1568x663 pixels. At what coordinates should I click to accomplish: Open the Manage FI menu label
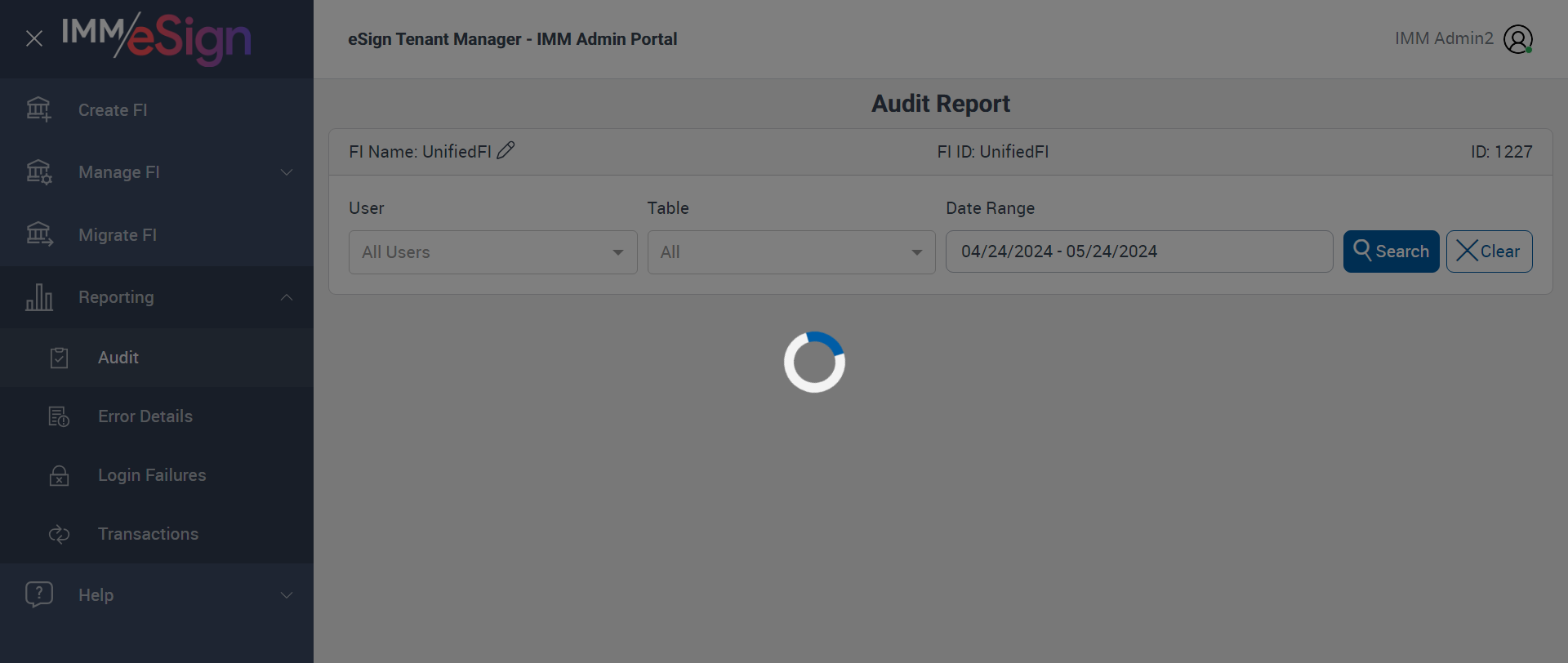[x=119, y=172]
